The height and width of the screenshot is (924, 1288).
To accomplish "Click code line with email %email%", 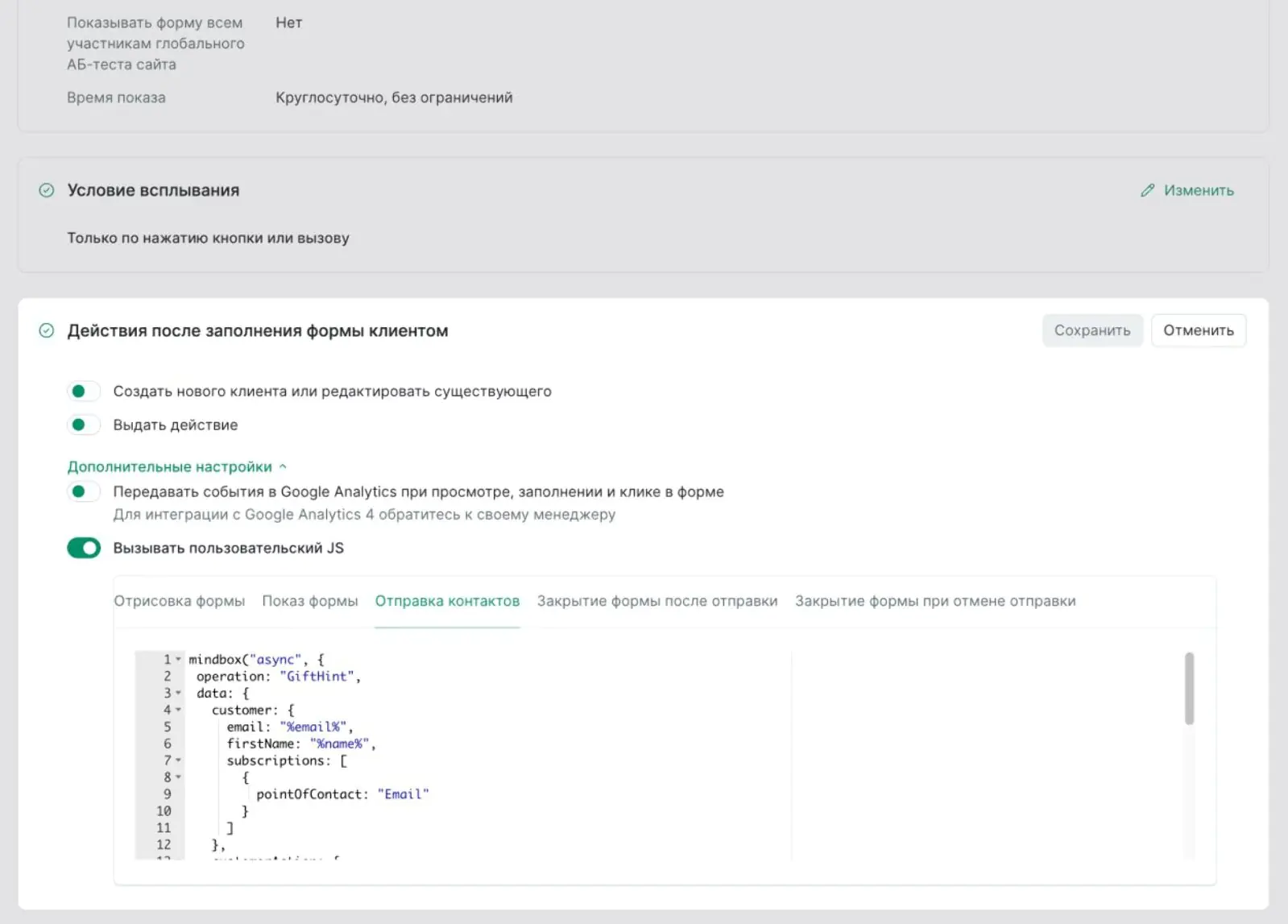I will point(290,727).
